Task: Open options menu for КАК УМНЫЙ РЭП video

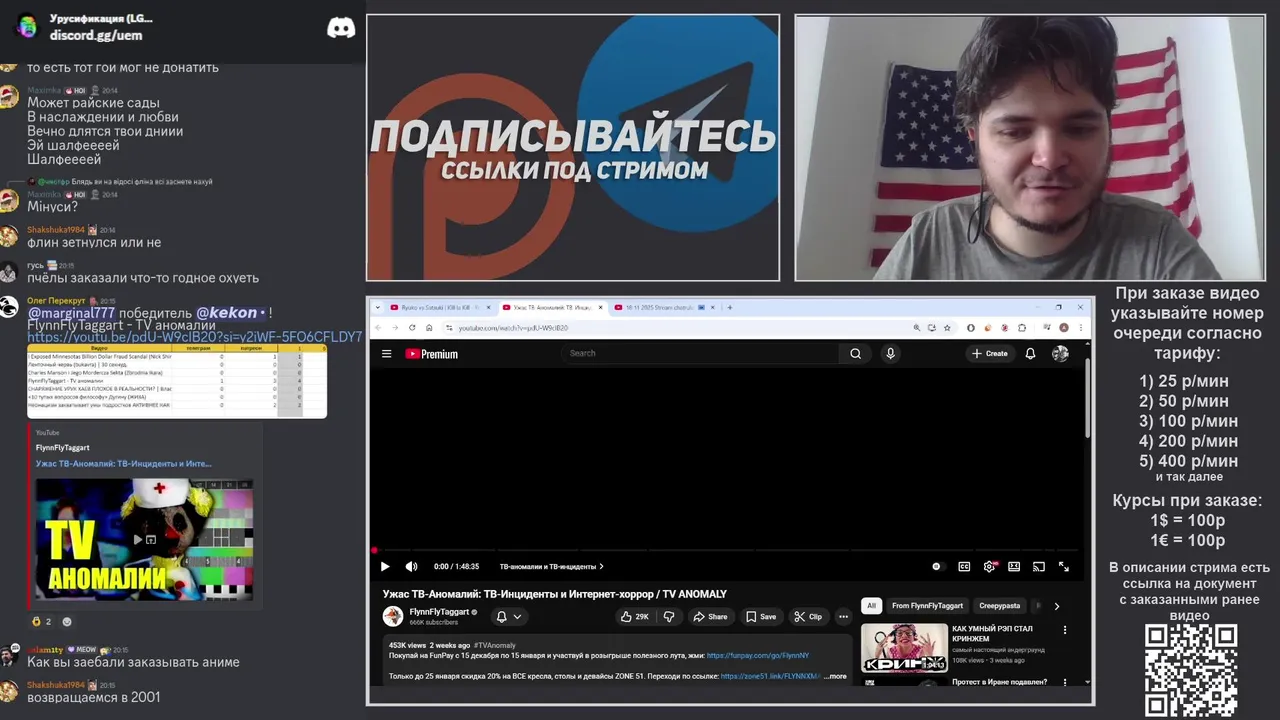Action: (1065, 630)
